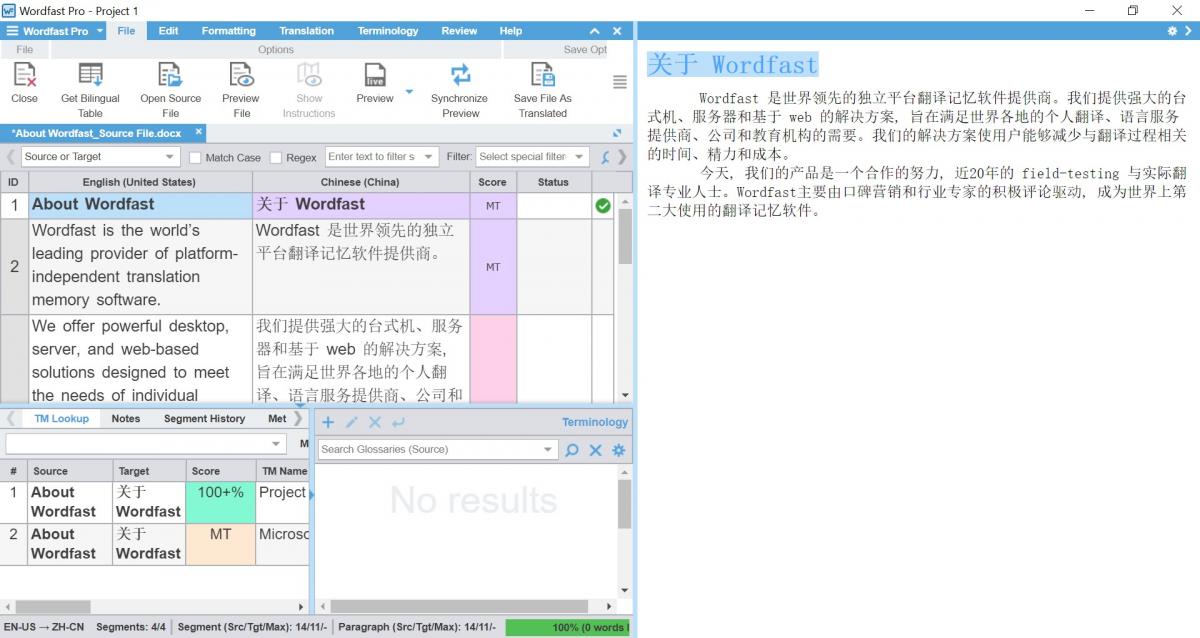Select the Notes tab
This screenshot has width=1200, height=638.
pos(126,419)
